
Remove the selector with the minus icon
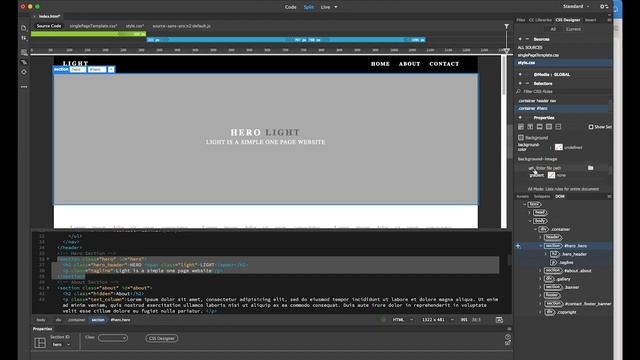(x=527, y=83)
